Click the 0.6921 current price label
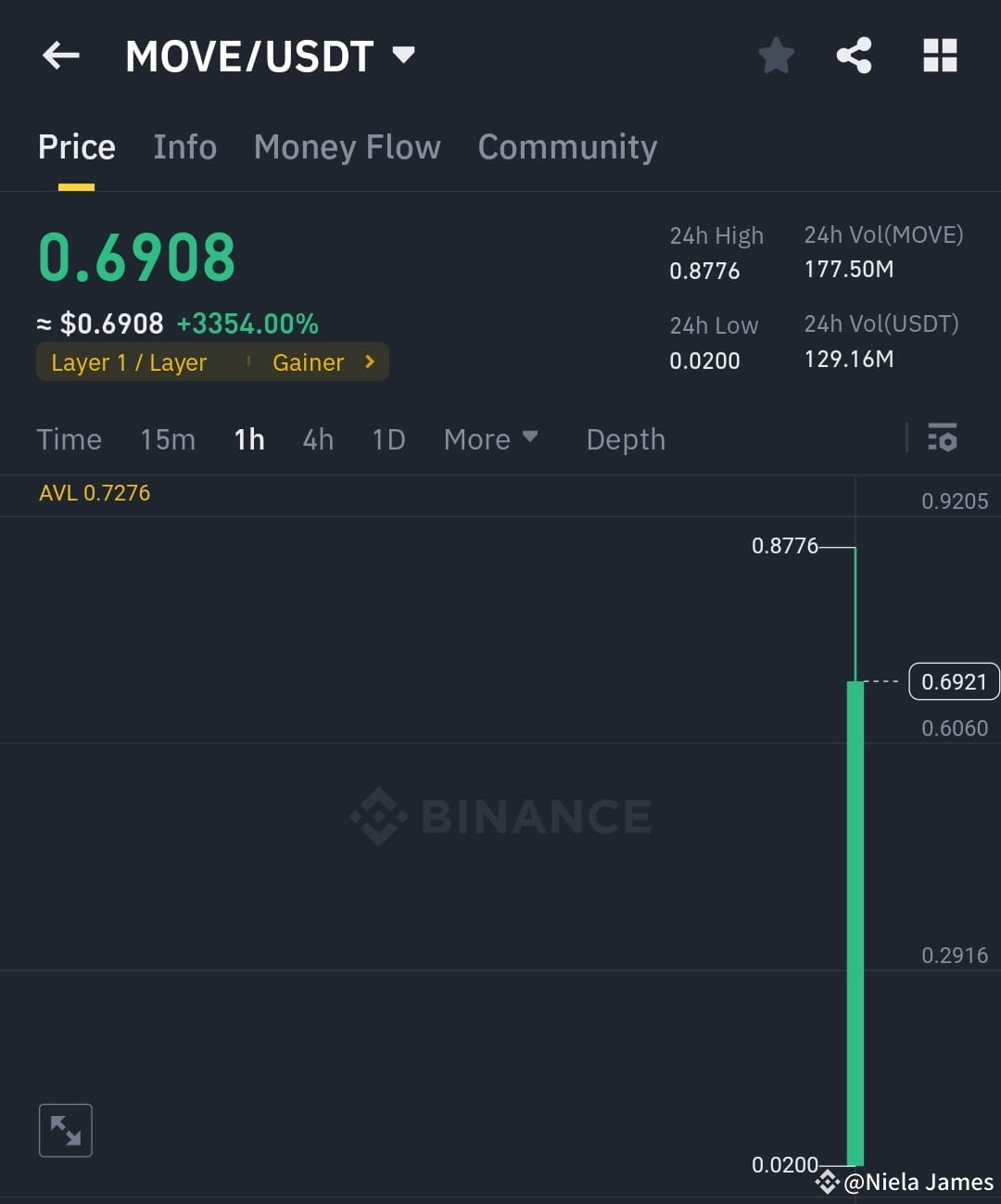 click(x=954, y=681)
